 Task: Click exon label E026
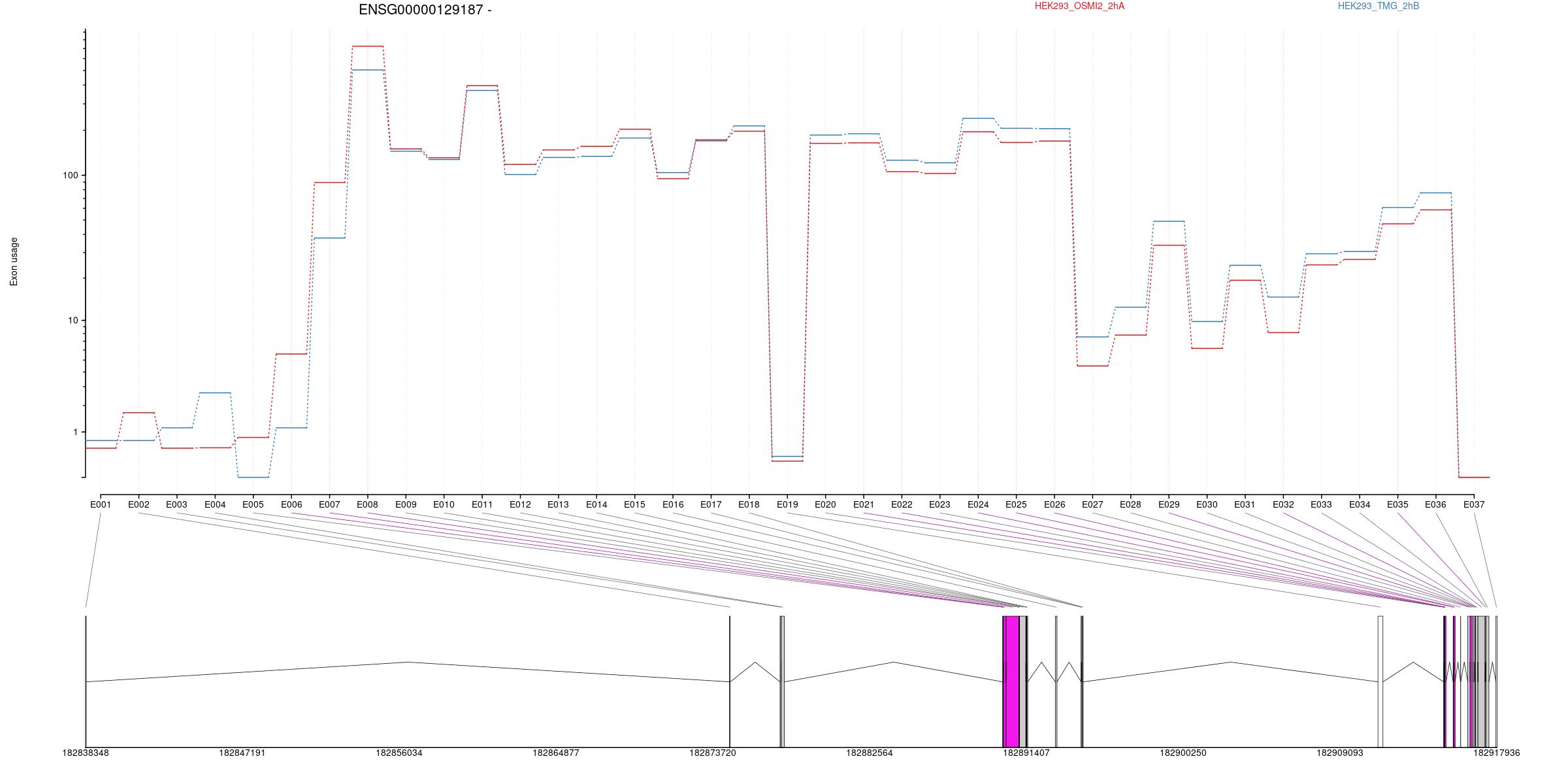1054,504
